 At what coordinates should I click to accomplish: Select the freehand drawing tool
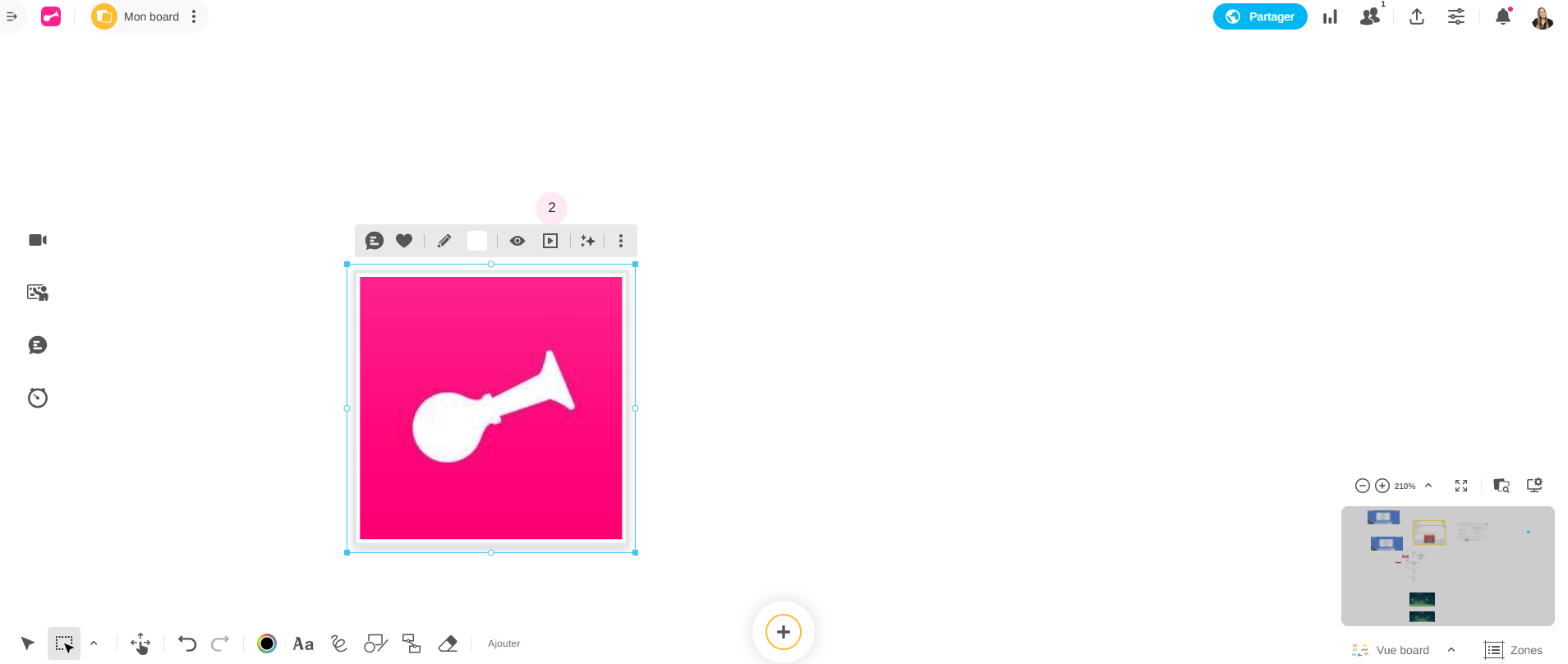[x=339, y=643]
